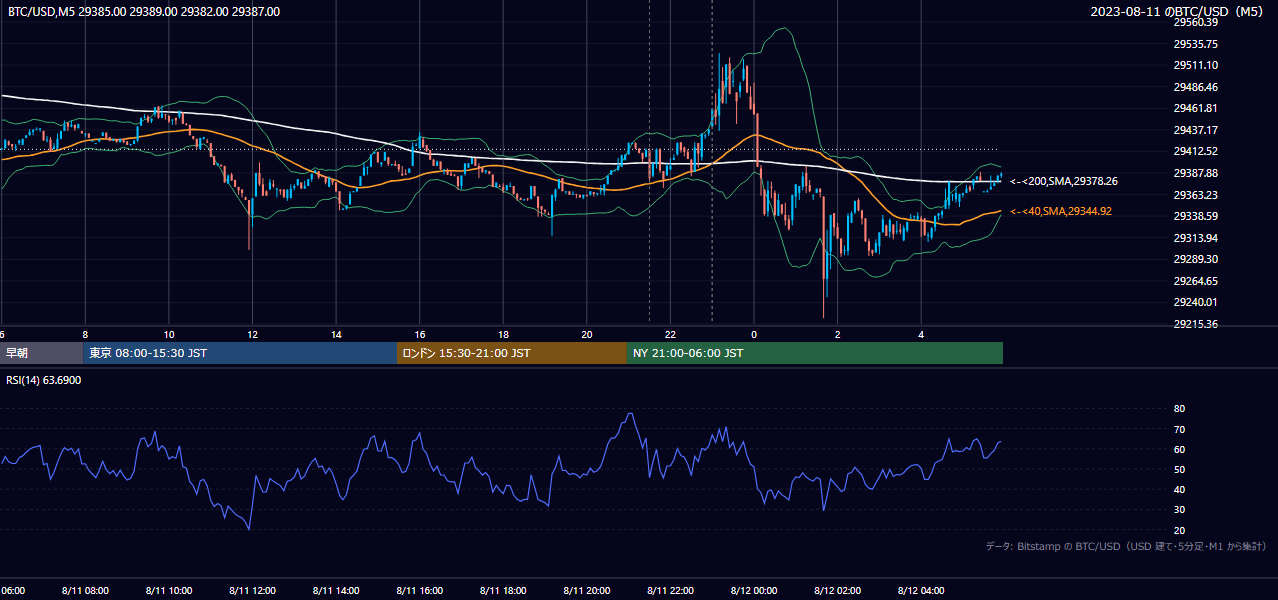Click the 8/12 00:00 date label
The image size is (1278, 600).
click(x=754, y=591)
